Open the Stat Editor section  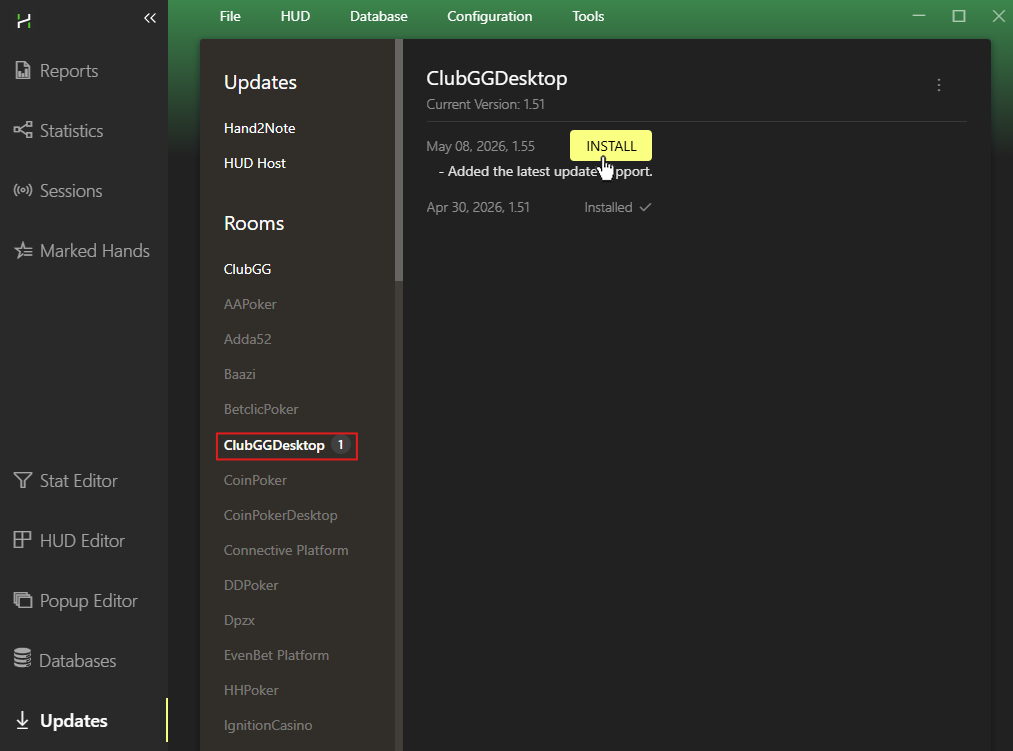[x=79, y=481]
